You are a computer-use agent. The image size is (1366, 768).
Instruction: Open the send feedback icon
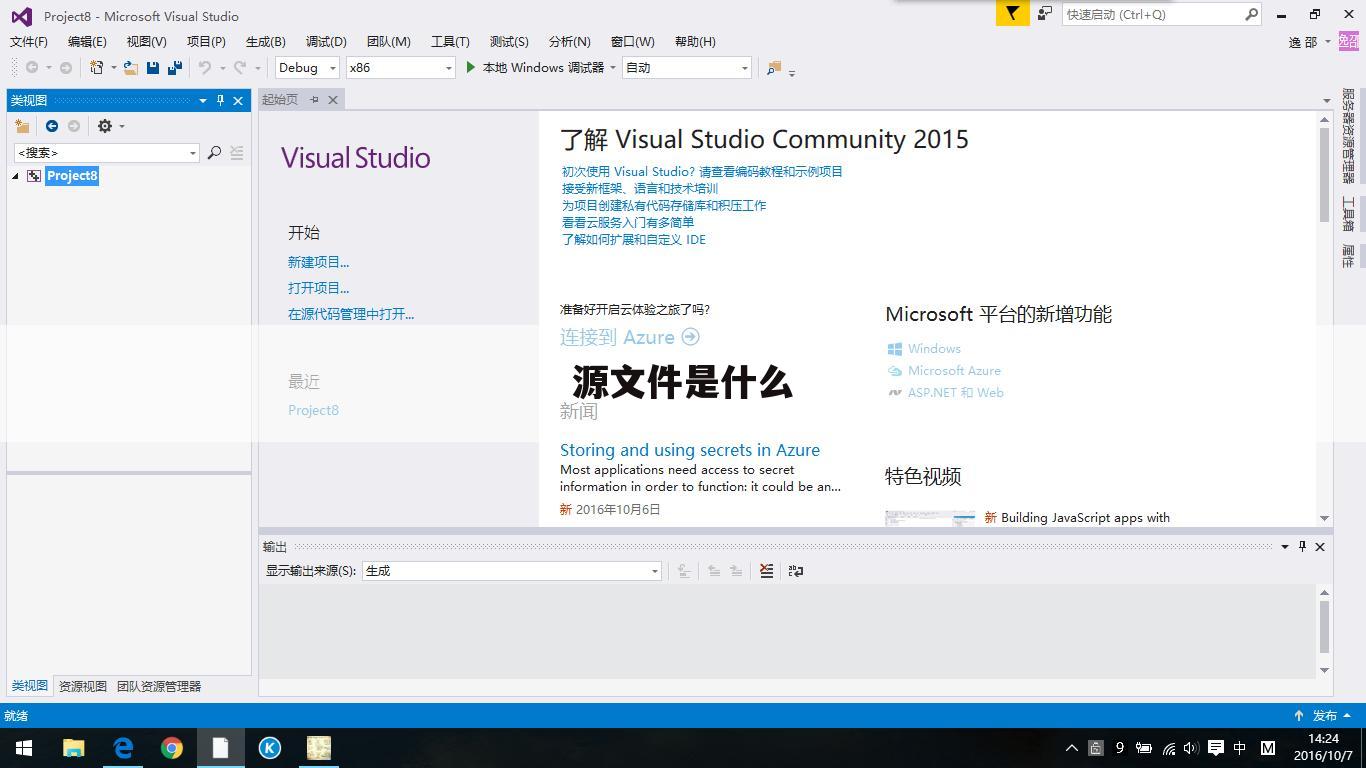[x=1044, y=14]
